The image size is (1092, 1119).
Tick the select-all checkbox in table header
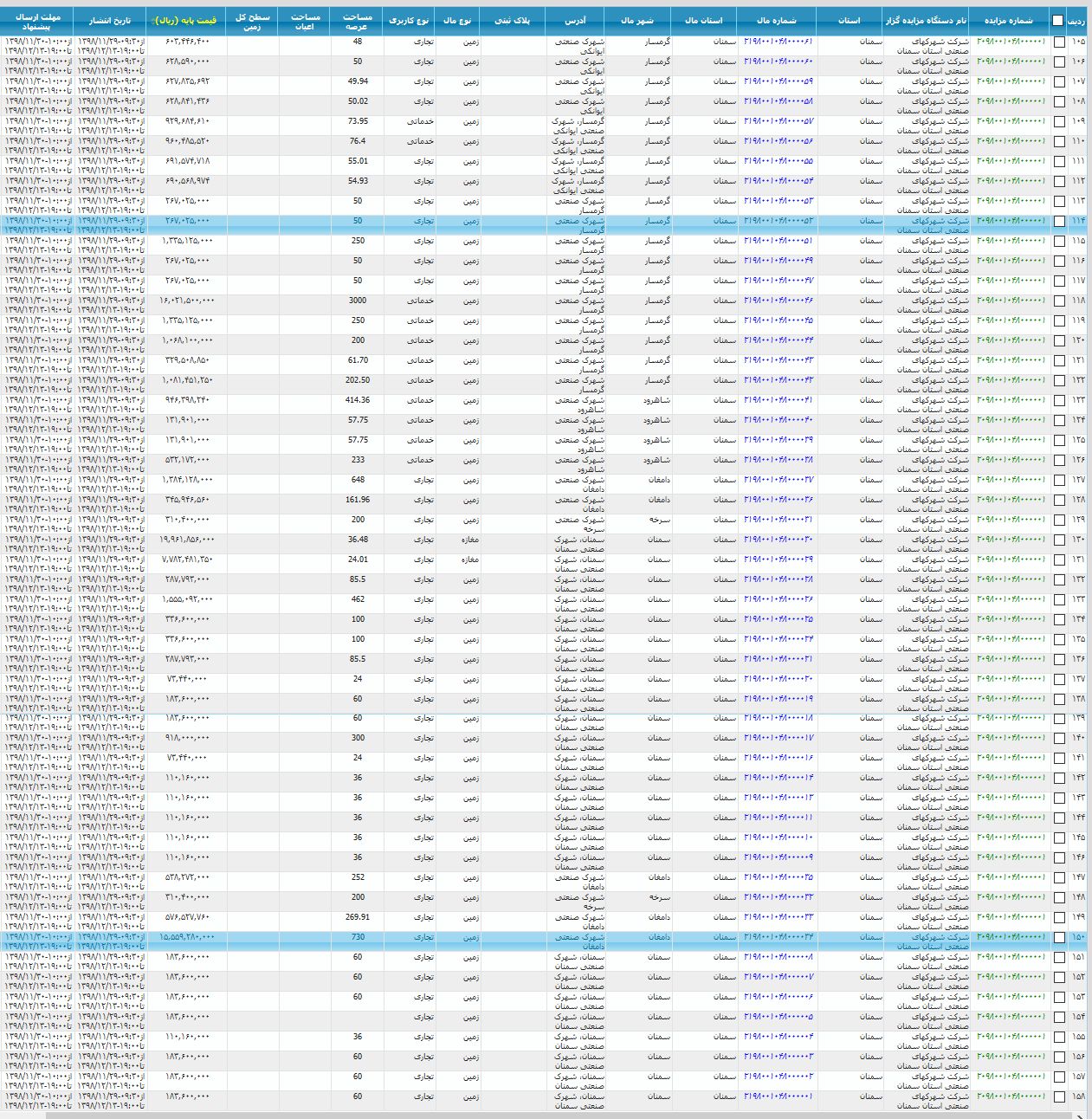[x=1057, y=21]
